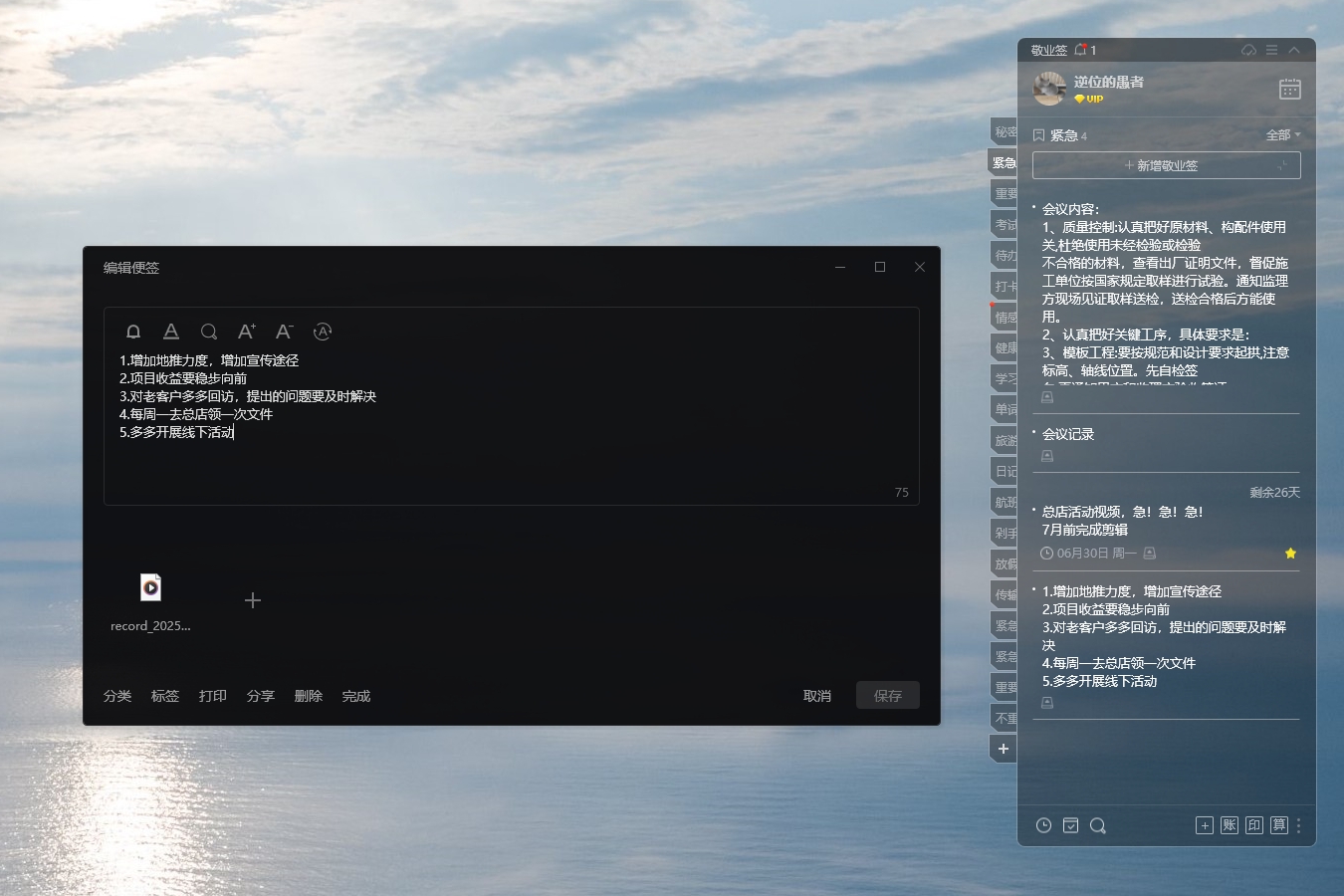The height and width of the screenshot is (896, 1344).
Task: Open the text color underlined A tool
Action: pyautogui.click(x=171, y=332)
